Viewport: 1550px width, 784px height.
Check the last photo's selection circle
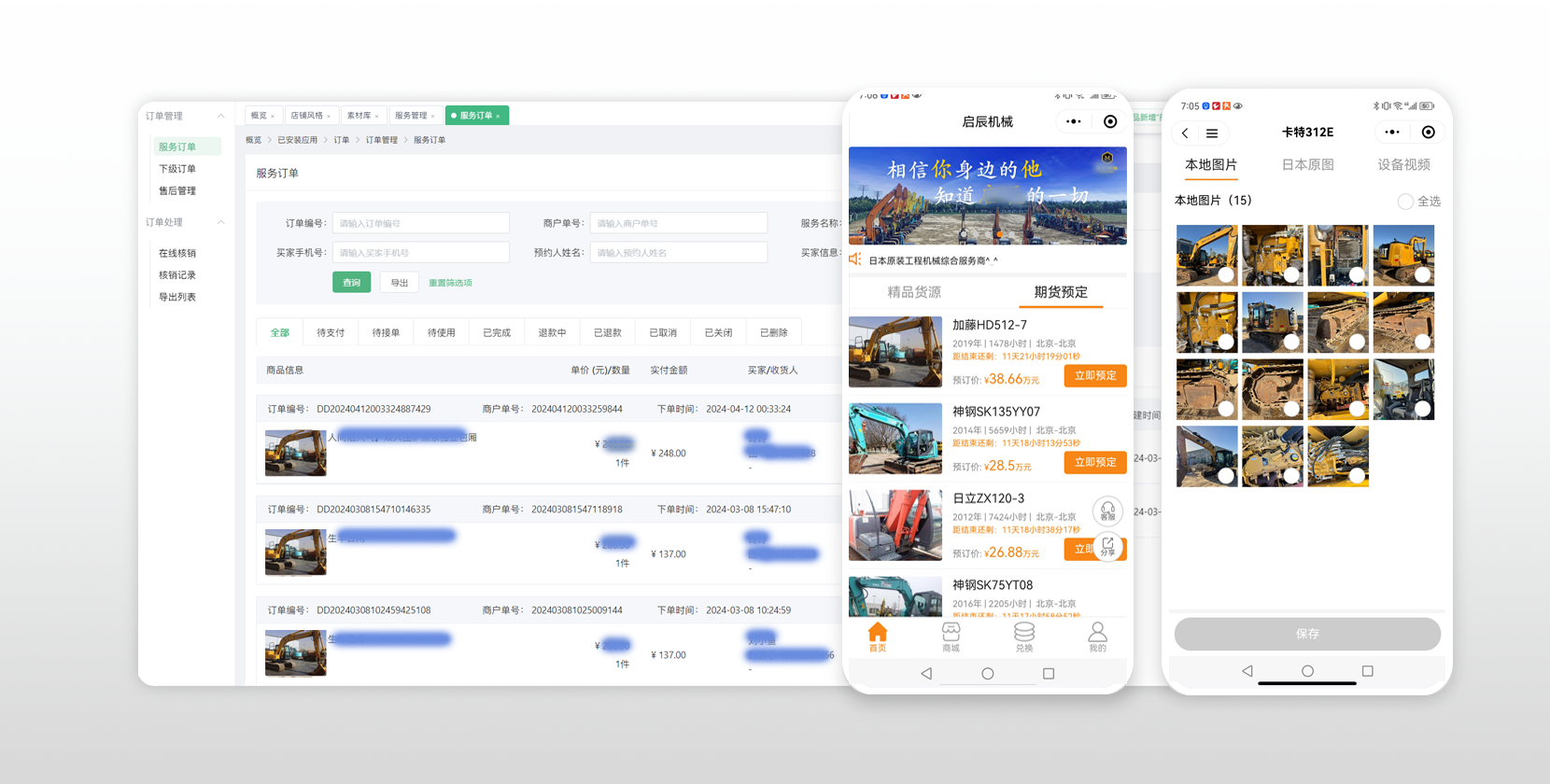click(x=1357, y=476)
